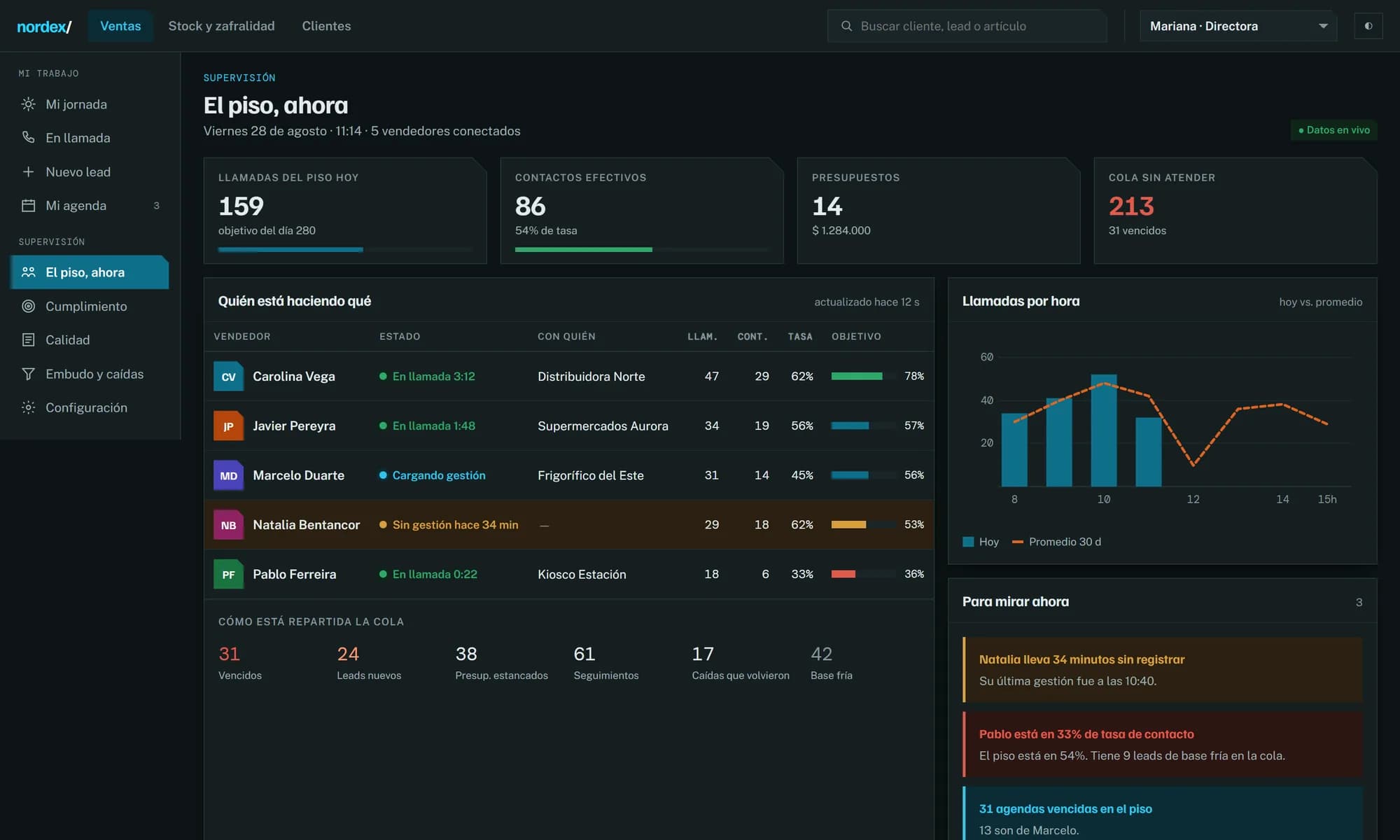Viewport: 1400px width, 840px height.
Task: Select El piso, ahora in the sidebar
Action: tap(90, 272)
